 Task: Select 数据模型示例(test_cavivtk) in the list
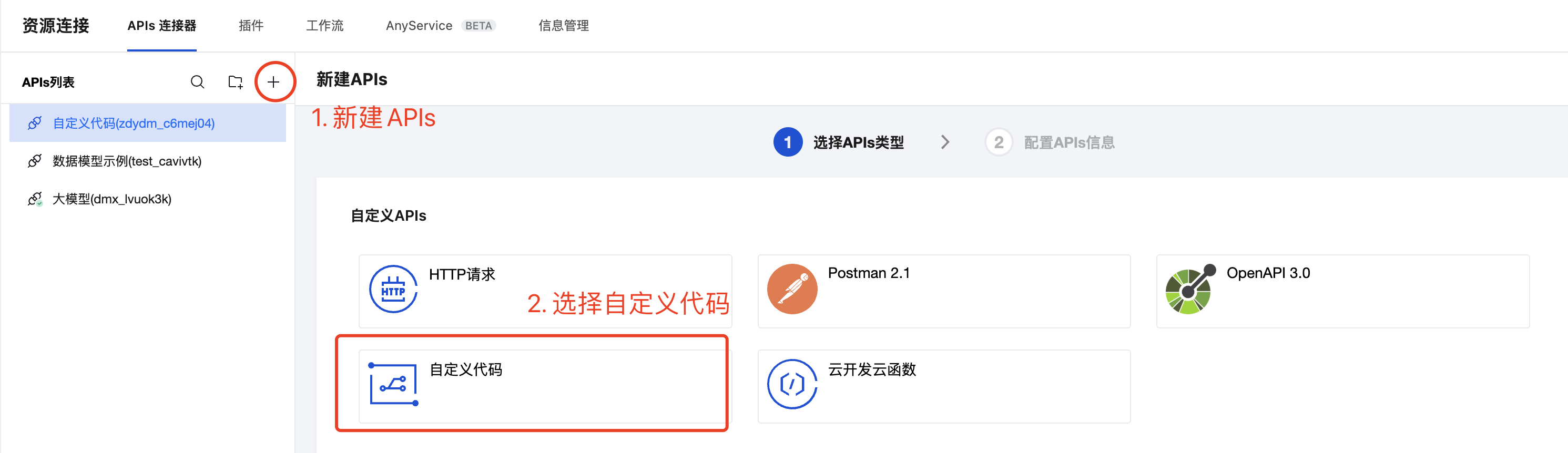148,161
